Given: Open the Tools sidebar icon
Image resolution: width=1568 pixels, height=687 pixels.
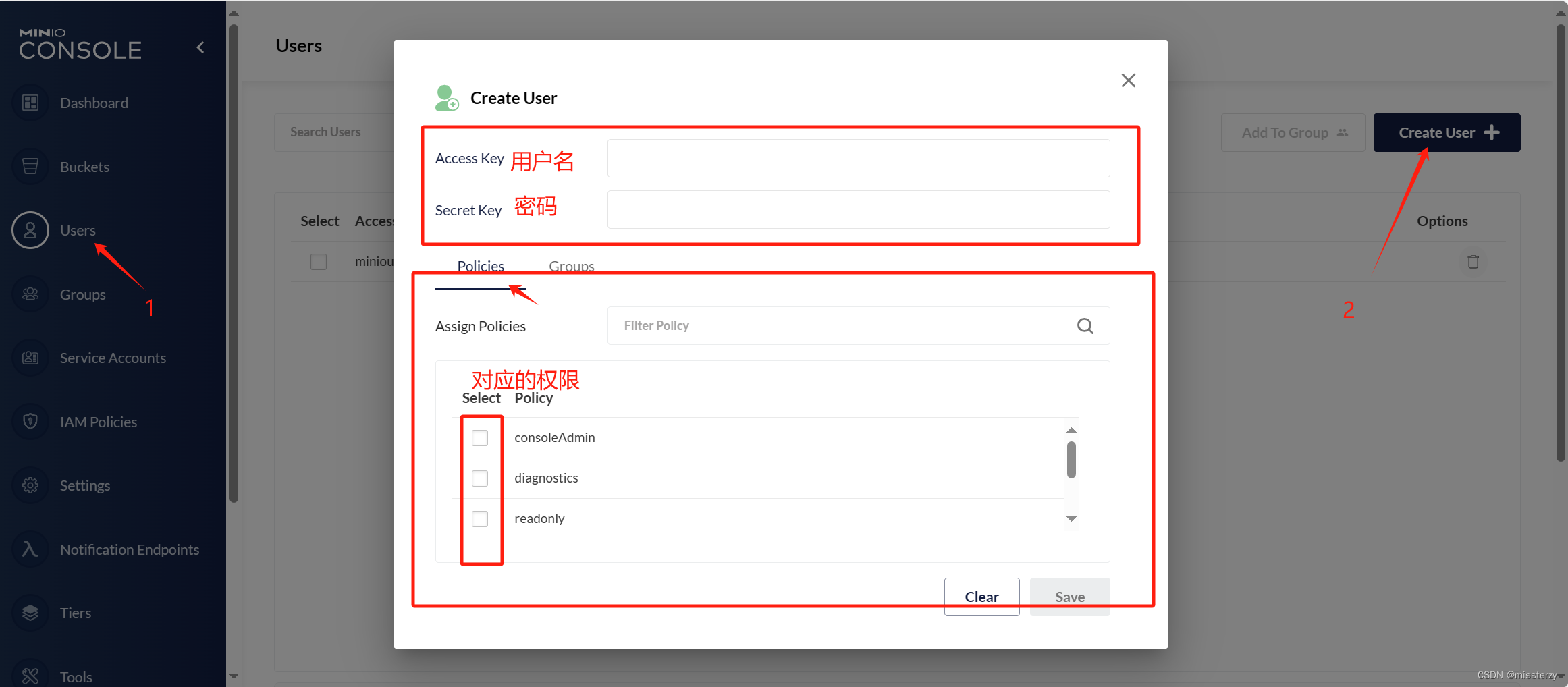Looking at the screenshot, I should [30, 676].
